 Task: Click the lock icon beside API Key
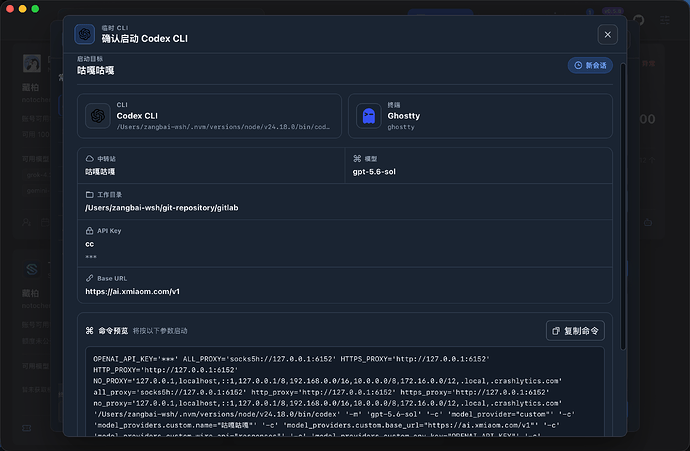click(89, 231)
